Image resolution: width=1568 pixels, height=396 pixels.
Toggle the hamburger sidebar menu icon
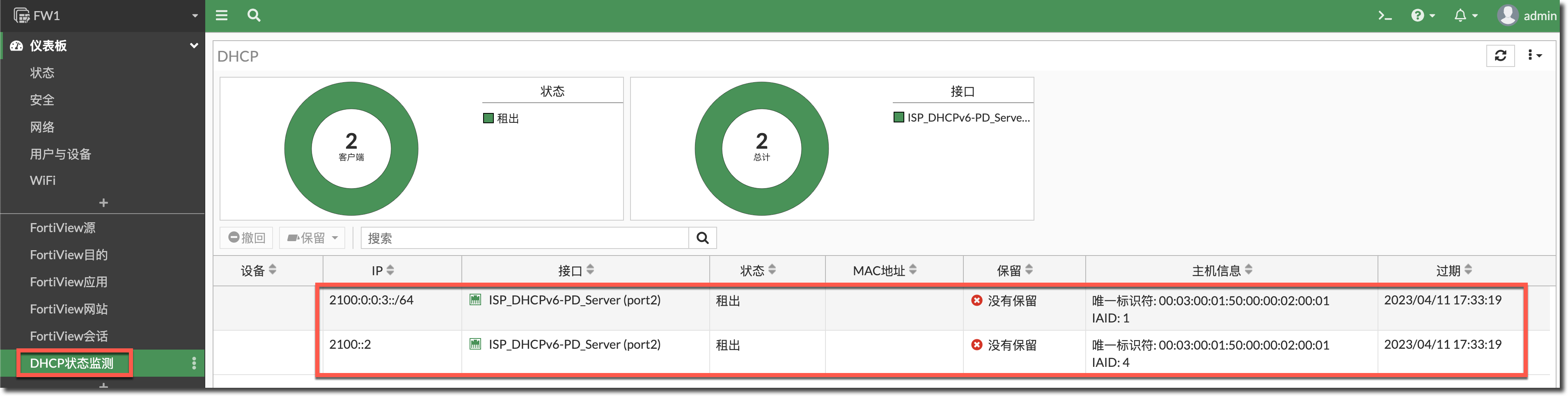point(222,15)
